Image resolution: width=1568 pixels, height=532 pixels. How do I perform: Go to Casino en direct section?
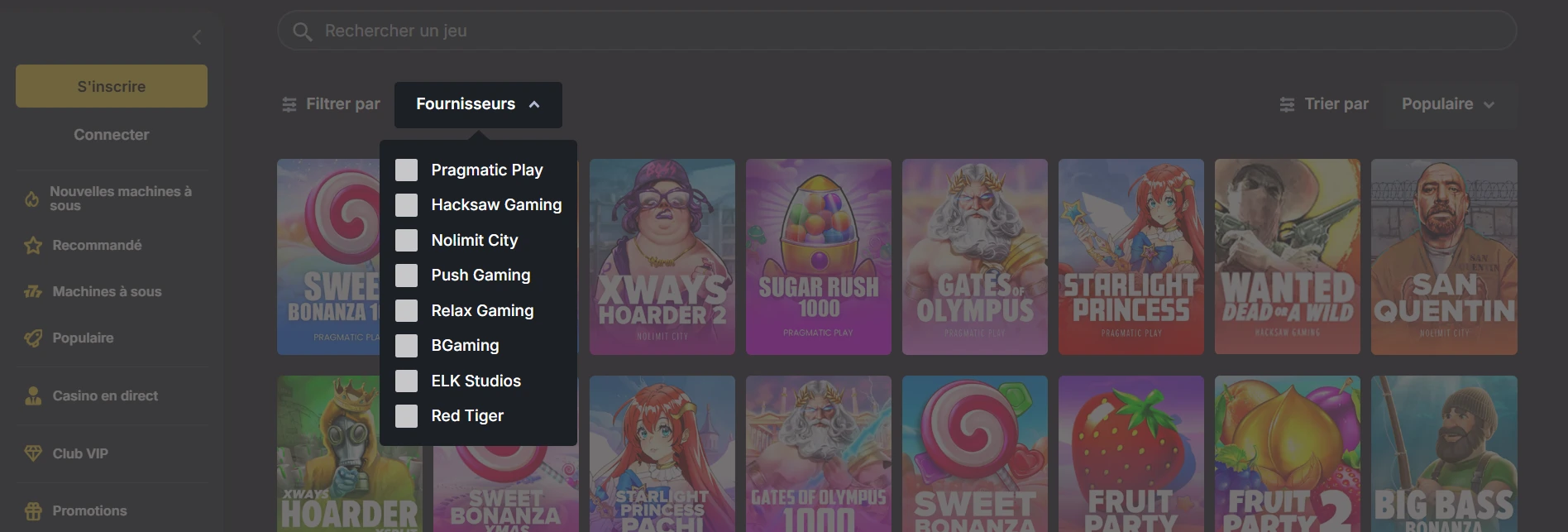tap(105, 395)
